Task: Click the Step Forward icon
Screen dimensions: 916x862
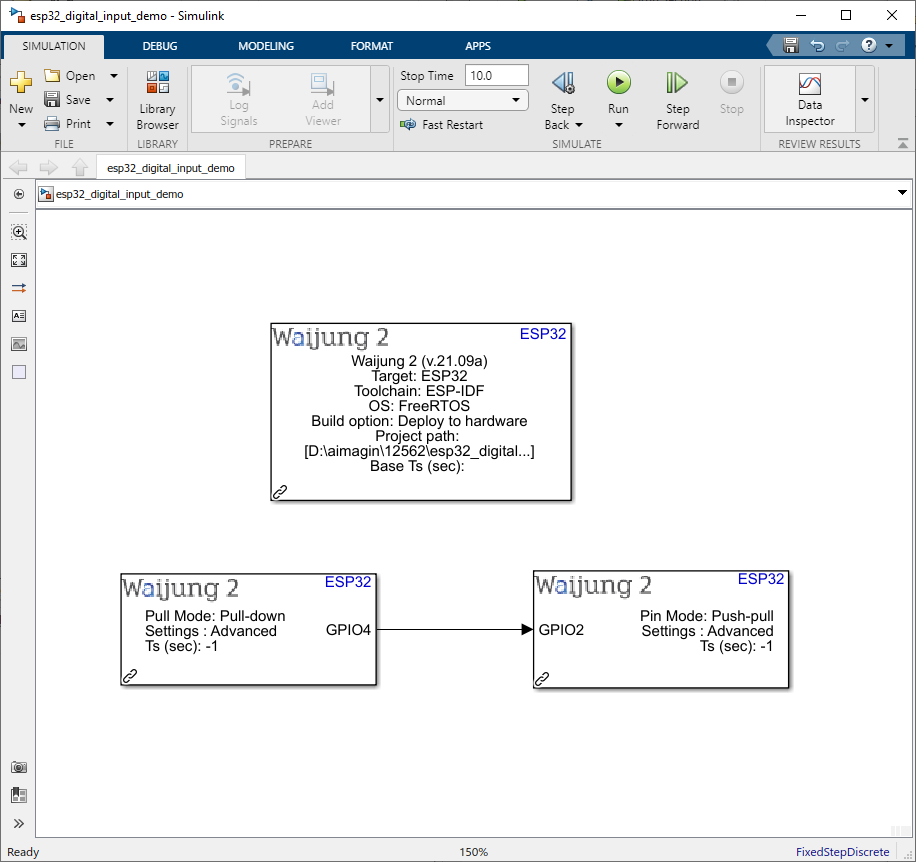Action: pos(677,83)
